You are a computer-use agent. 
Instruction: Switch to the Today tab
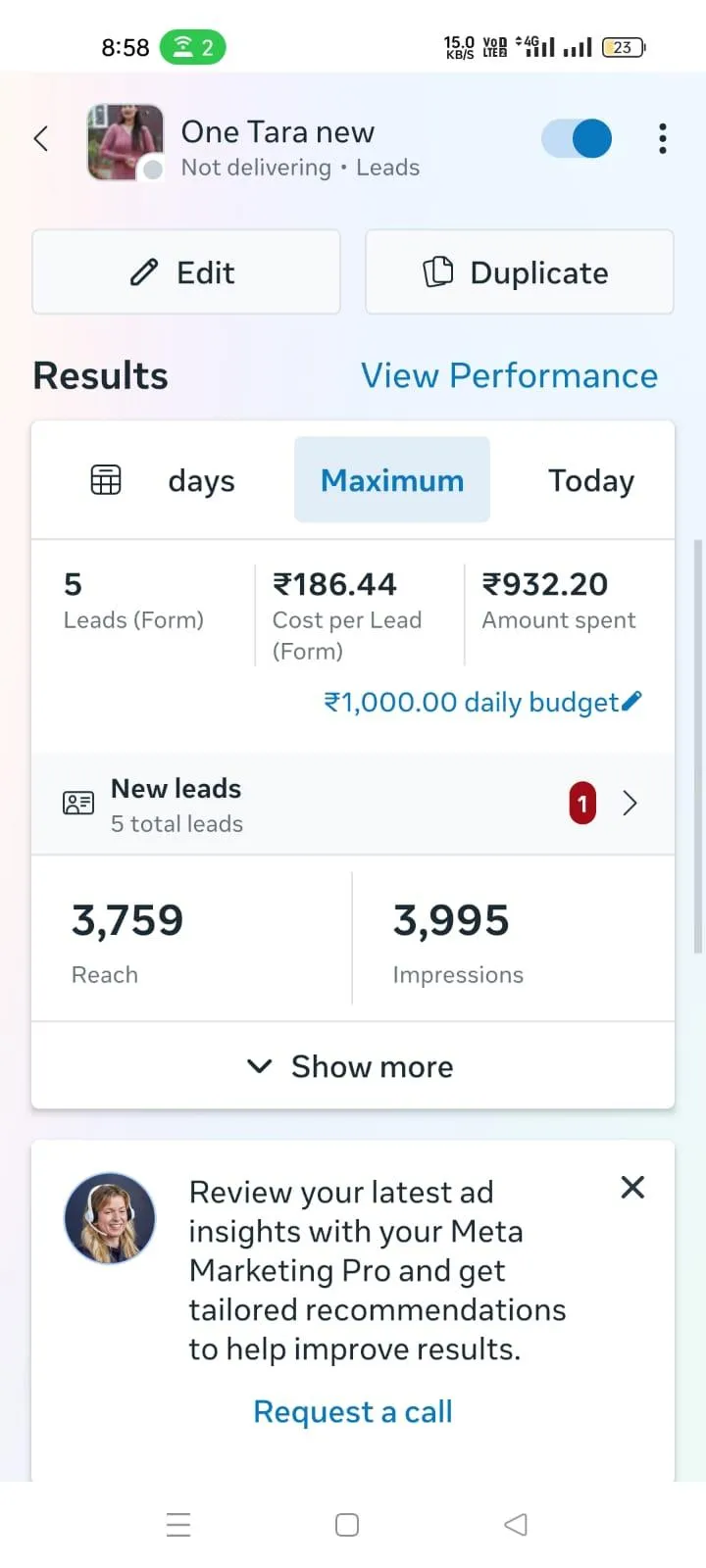click(x=590, y=480)
